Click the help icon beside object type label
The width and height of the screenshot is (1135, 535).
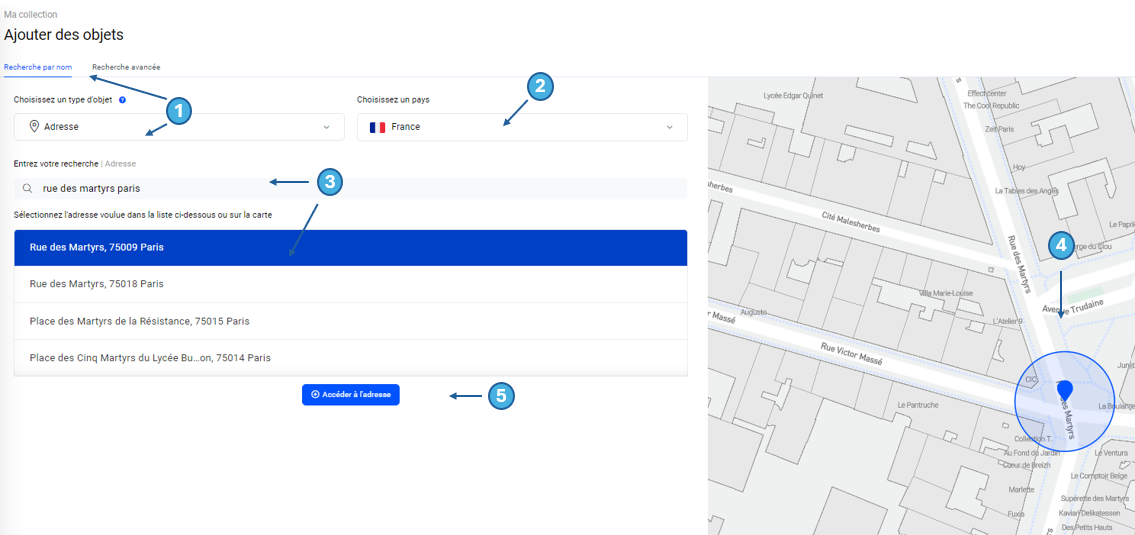click(x=122, y=100)
